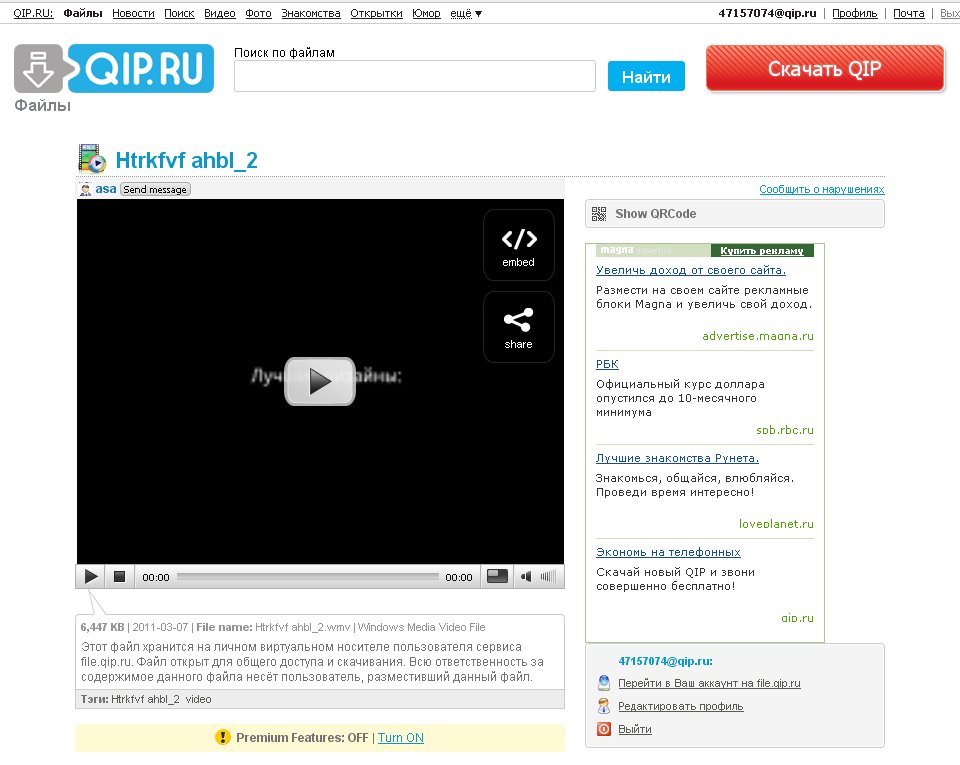Go to Знакомства section
Screen dimensions: 960x765
click(311, 13)
